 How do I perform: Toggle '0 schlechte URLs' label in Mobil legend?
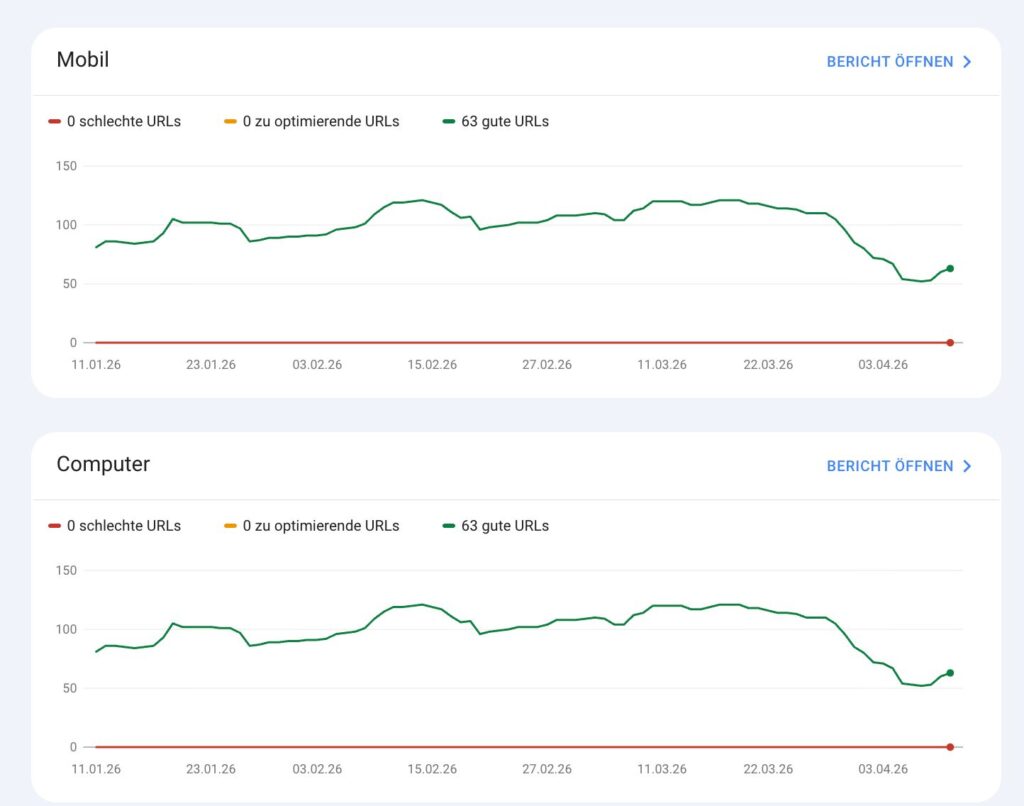[x=124, y=122]
